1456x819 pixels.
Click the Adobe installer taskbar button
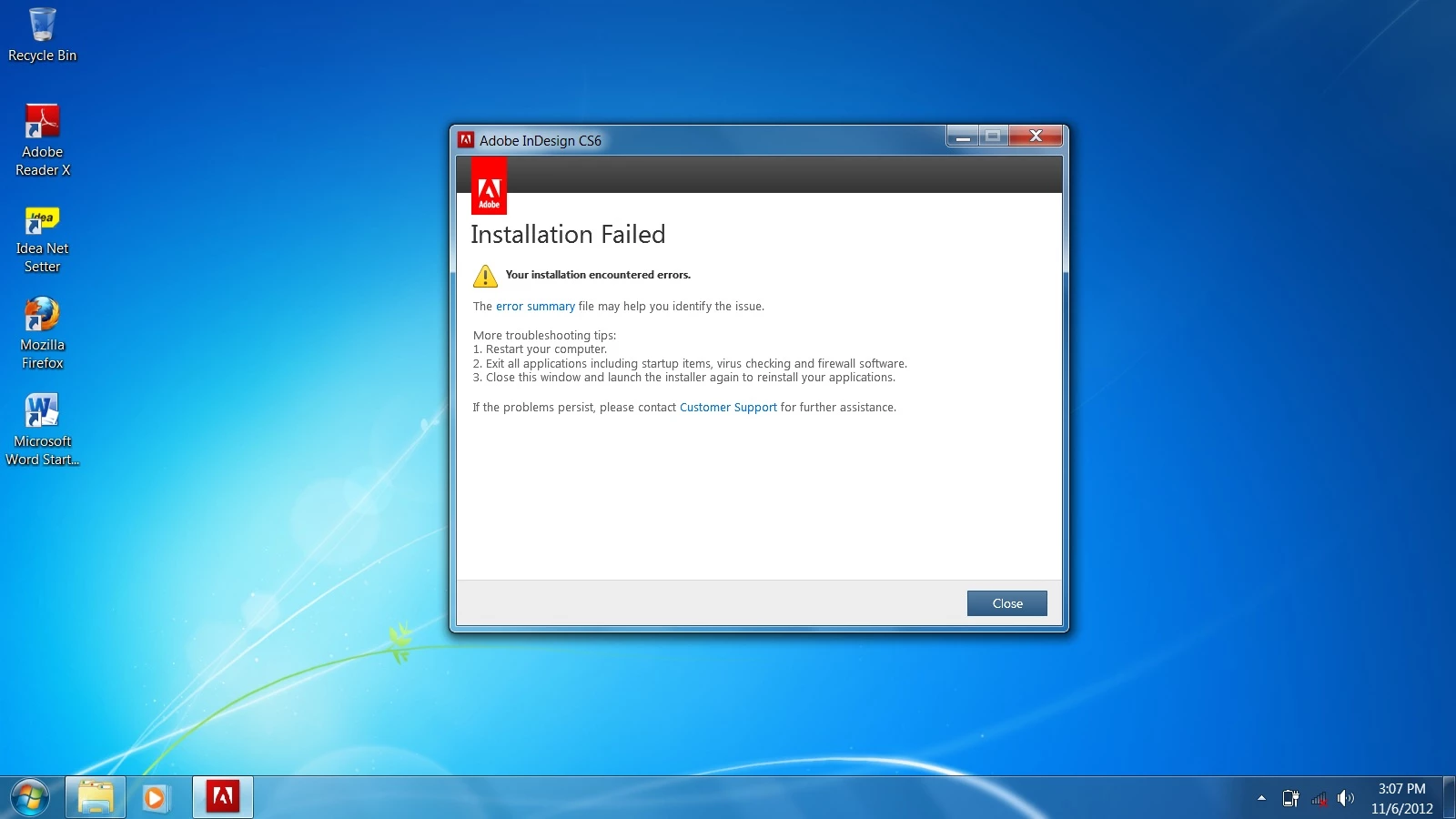(223, 798)
